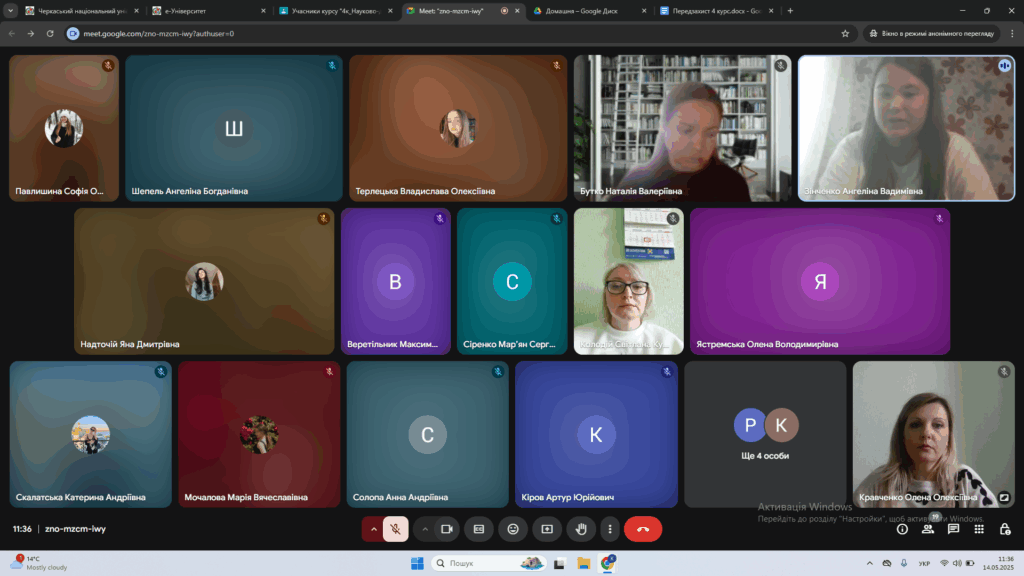Click Windows taskbar search box

(490, 563)
